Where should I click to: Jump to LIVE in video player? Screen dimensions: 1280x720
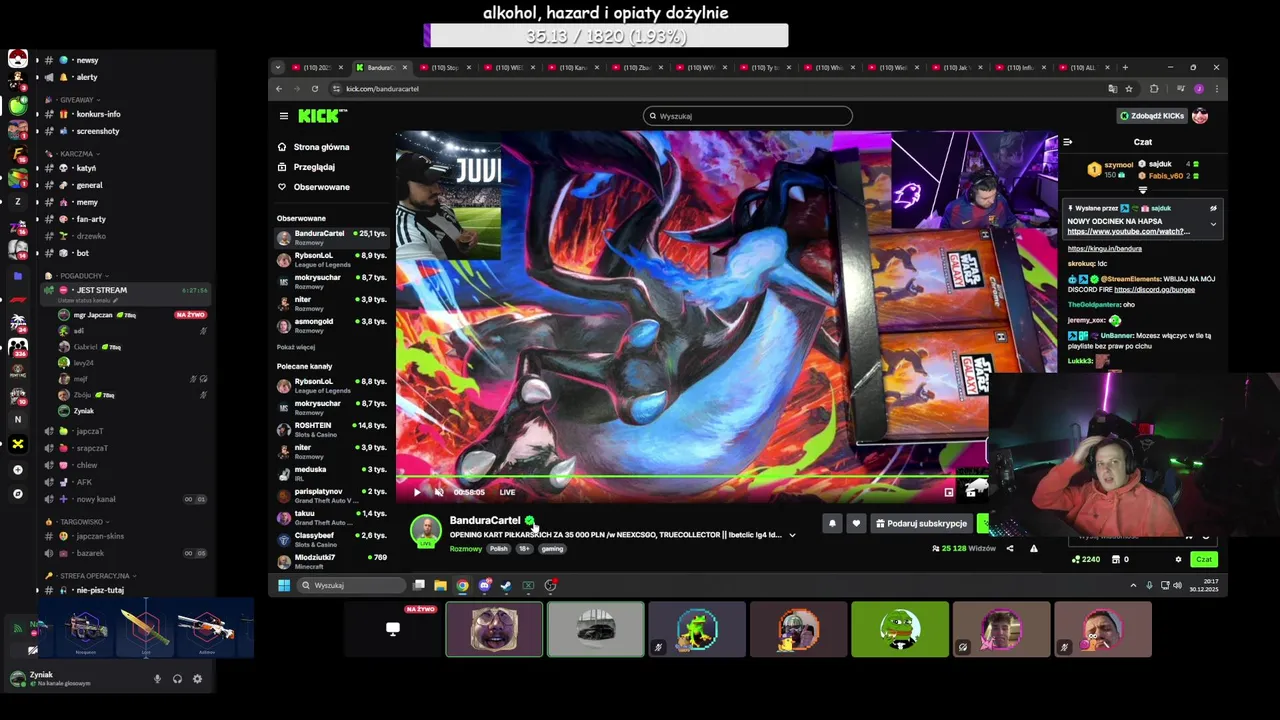pos(507,492)
